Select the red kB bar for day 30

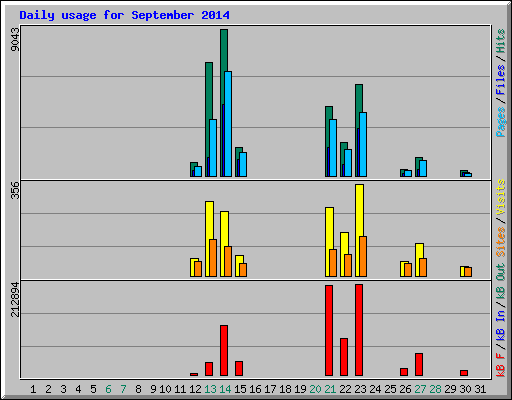point(464,373)
